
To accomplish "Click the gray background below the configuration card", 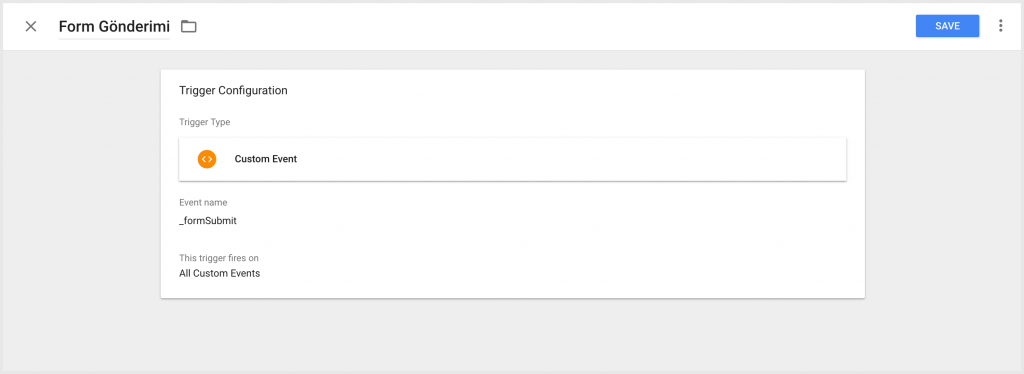I will point(513,336).
